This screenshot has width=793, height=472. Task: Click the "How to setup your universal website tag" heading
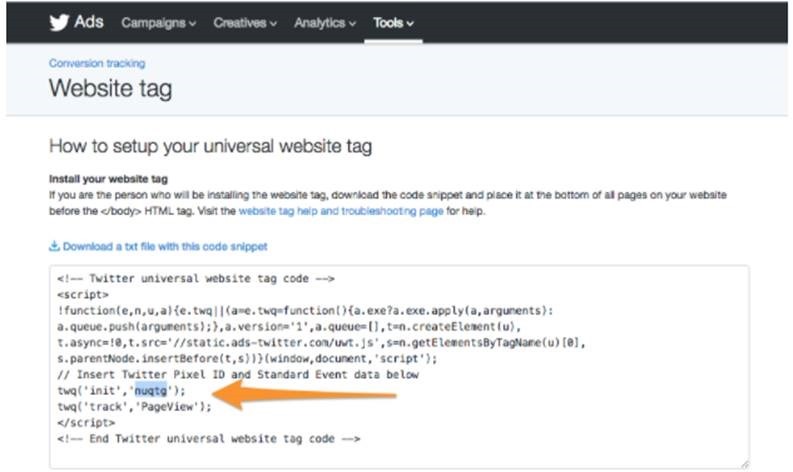pos(210,147)
